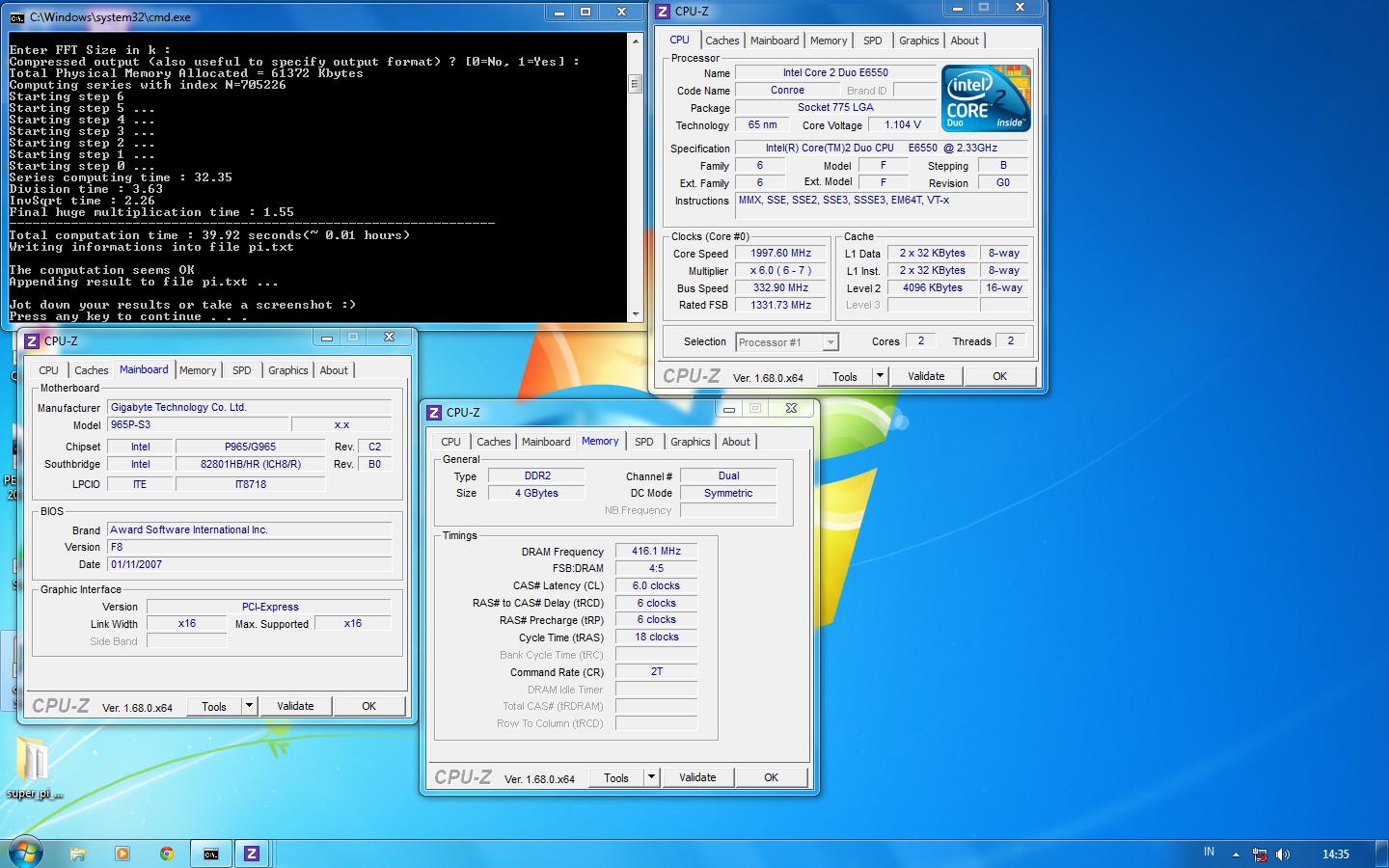This screenshot has height=868, width=1389.
Task: Select CPU-Z taskbar icon
Action: [x=252, y=854]
